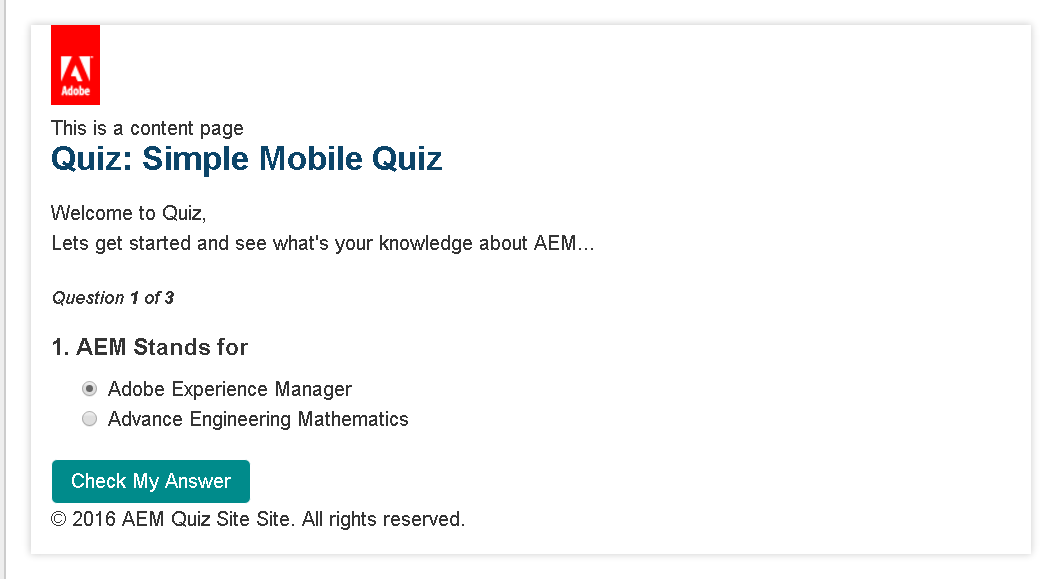Click the This is a content page text
The width and height of the screenshot is (1056, 579).
tap(147, 128)
